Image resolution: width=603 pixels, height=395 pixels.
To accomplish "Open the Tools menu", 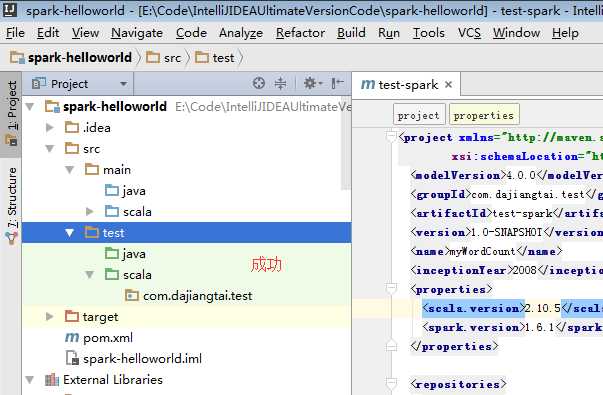I will pos(428,33).
